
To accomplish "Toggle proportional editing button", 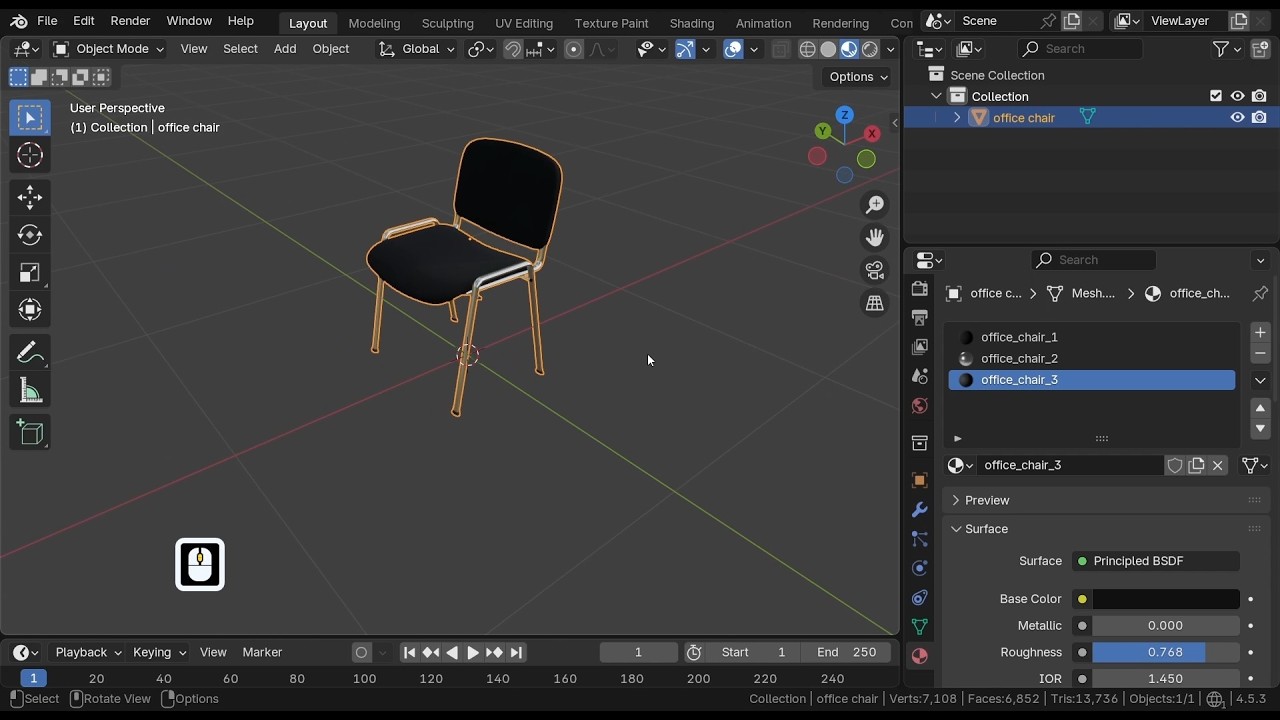I will pos(574,49).
